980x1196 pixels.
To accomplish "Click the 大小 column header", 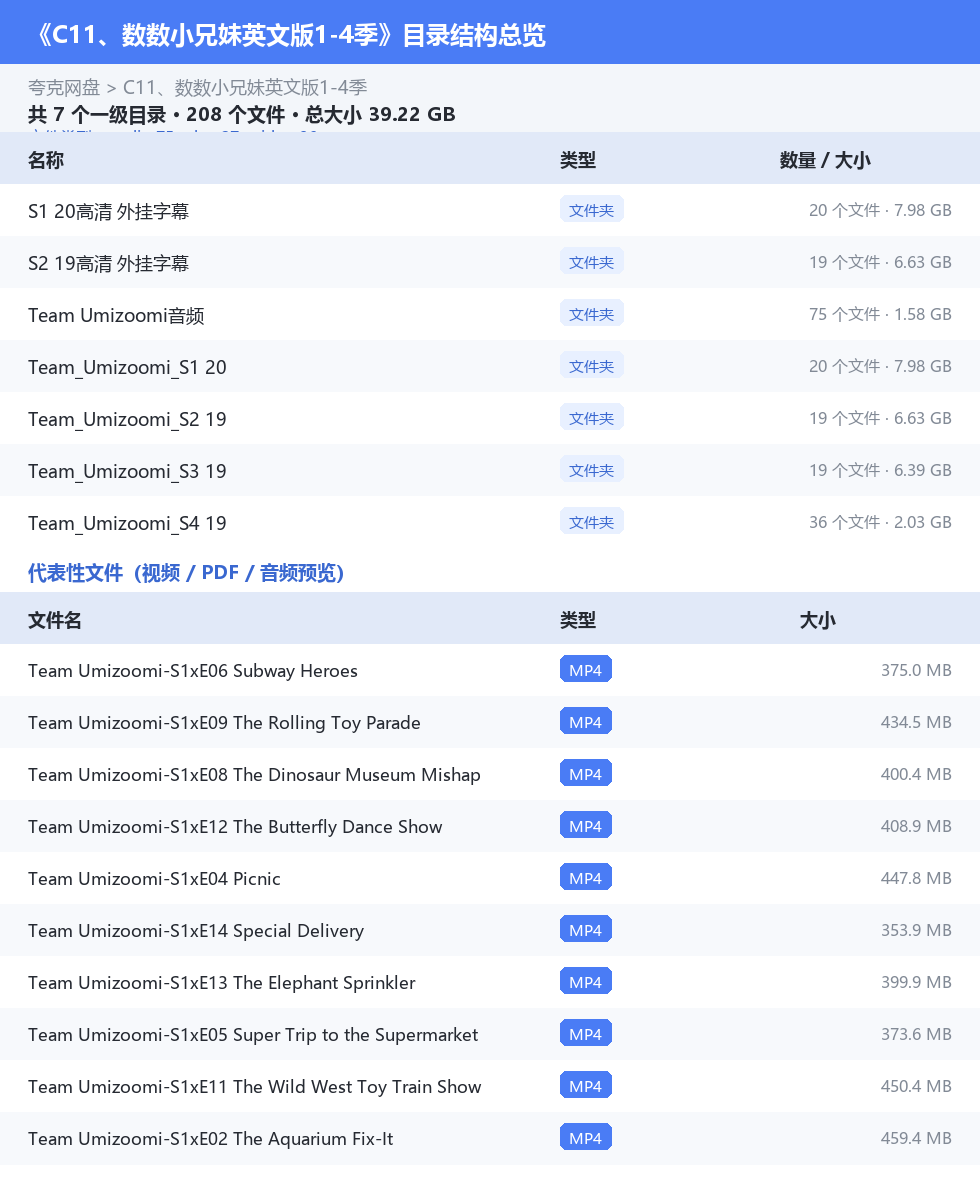I will (817, 620).
